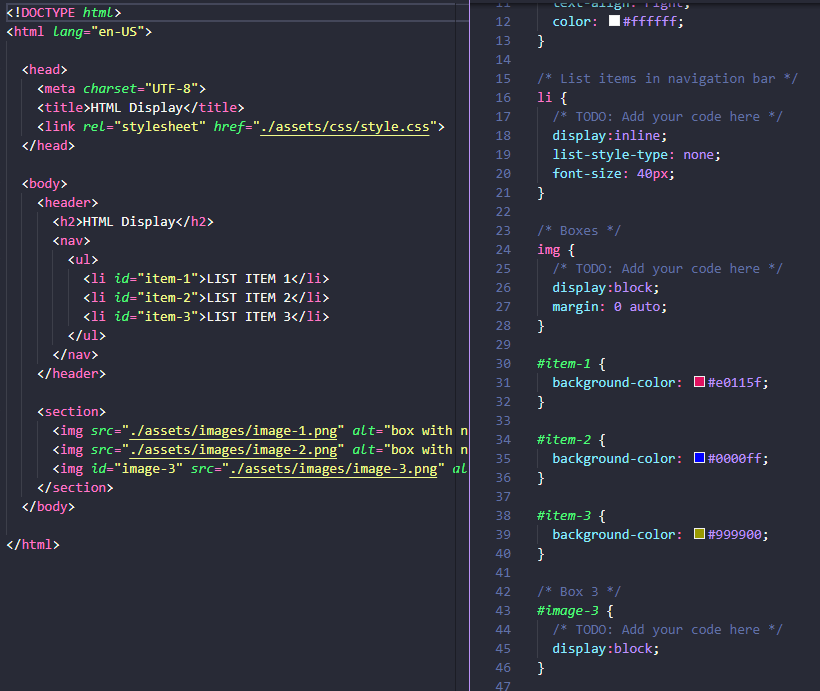
Task: Follow the image-2.png source path link
Action: coord(233,449)
